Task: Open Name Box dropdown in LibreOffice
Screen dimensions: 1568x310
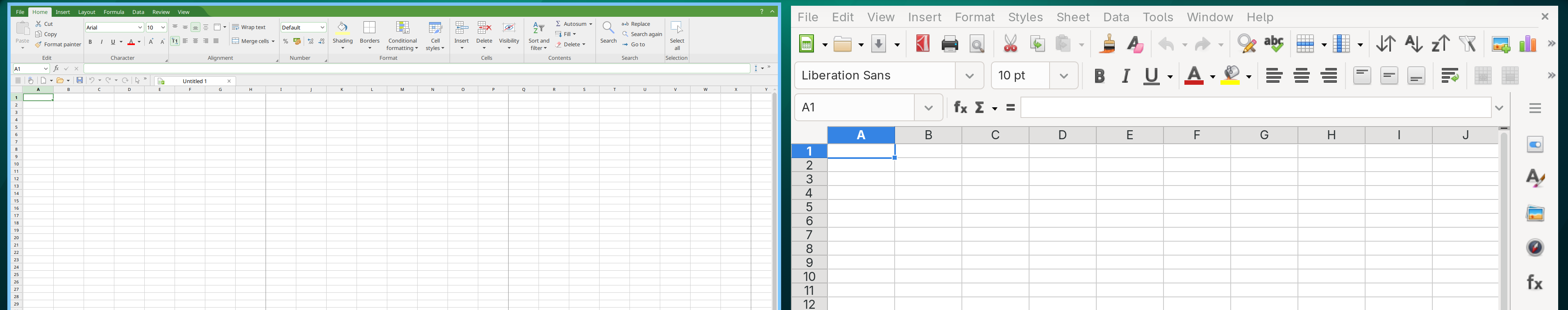Action: [x=928, y=108]
